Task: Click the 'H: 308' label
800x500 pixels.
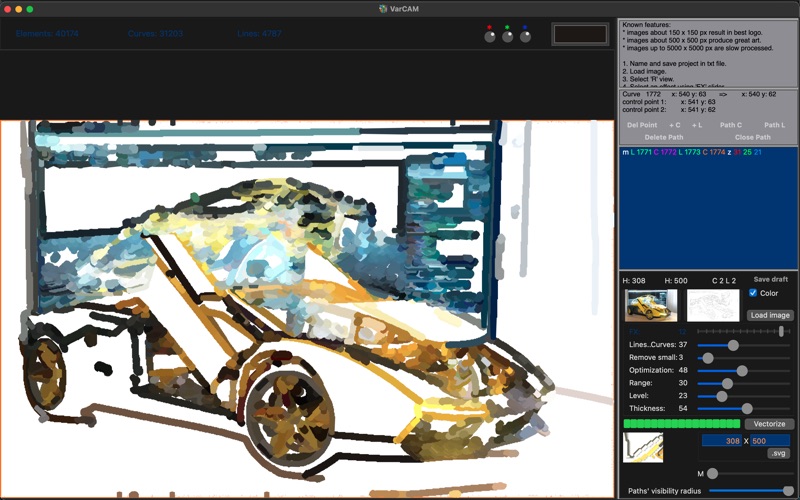Action: (x=634, y=281)
